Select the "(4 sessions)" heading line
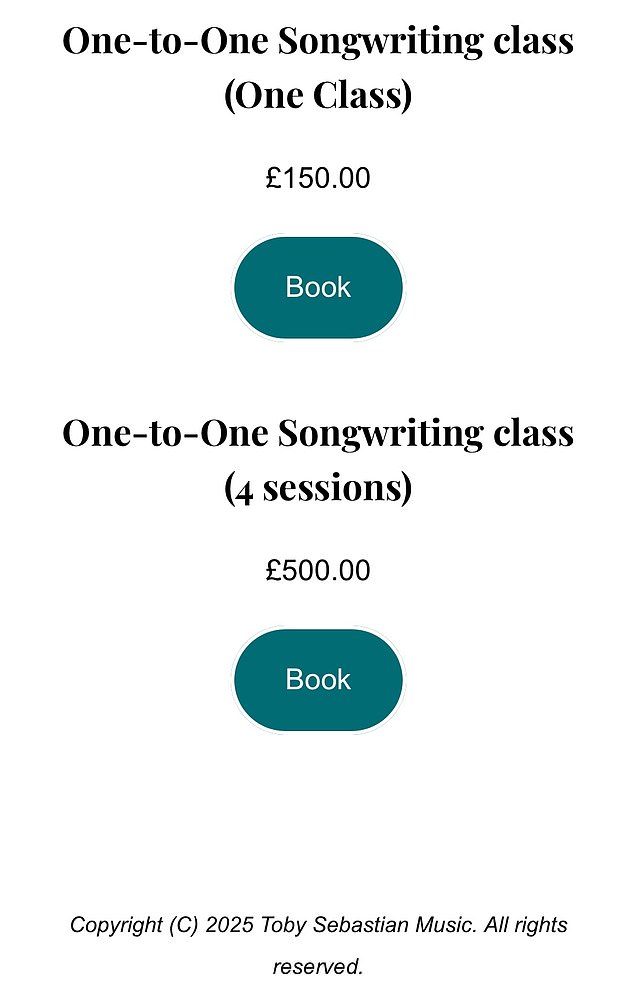This screenshot has height=983, width=634. tap(318, 488)
